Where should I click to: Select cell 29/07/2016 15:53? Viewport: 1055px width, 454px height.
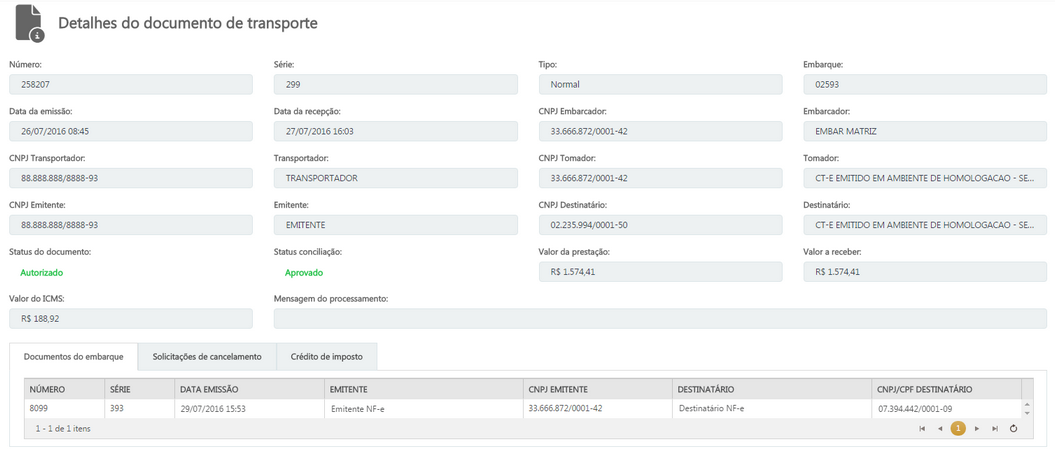(x=250, y=409)
